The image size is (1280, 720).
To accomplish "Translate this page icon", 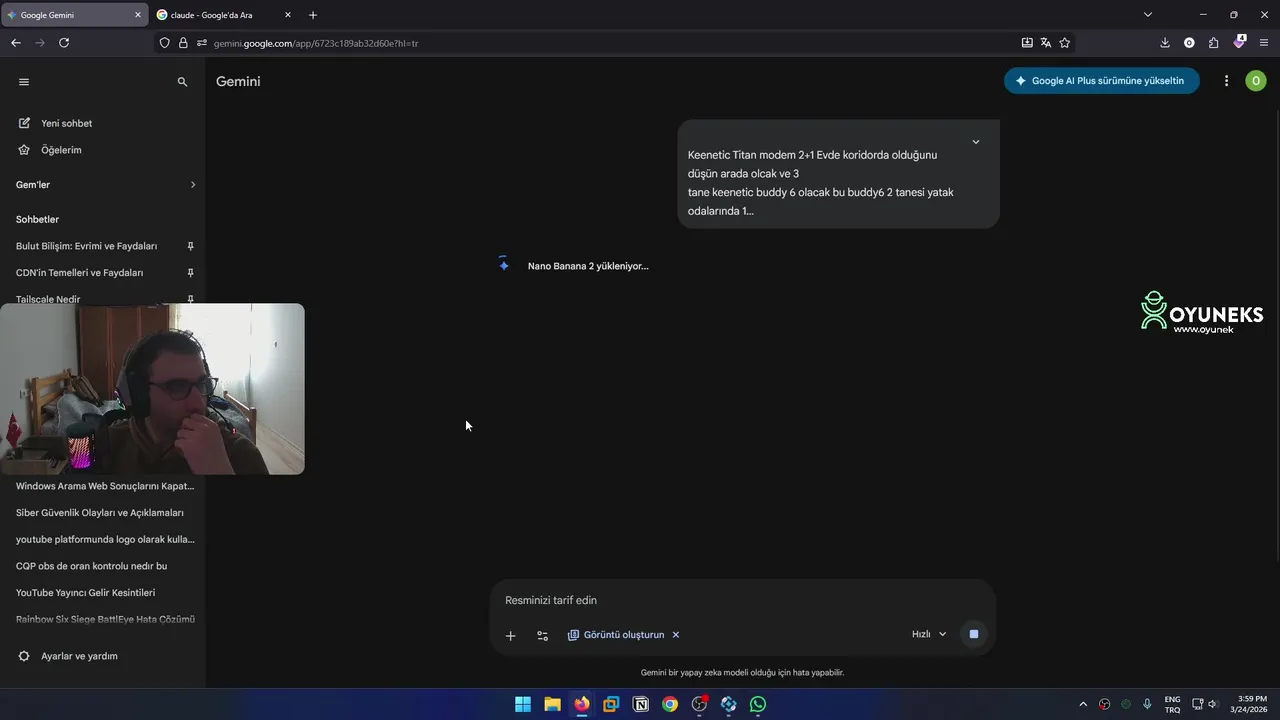I will (1046, 43).
